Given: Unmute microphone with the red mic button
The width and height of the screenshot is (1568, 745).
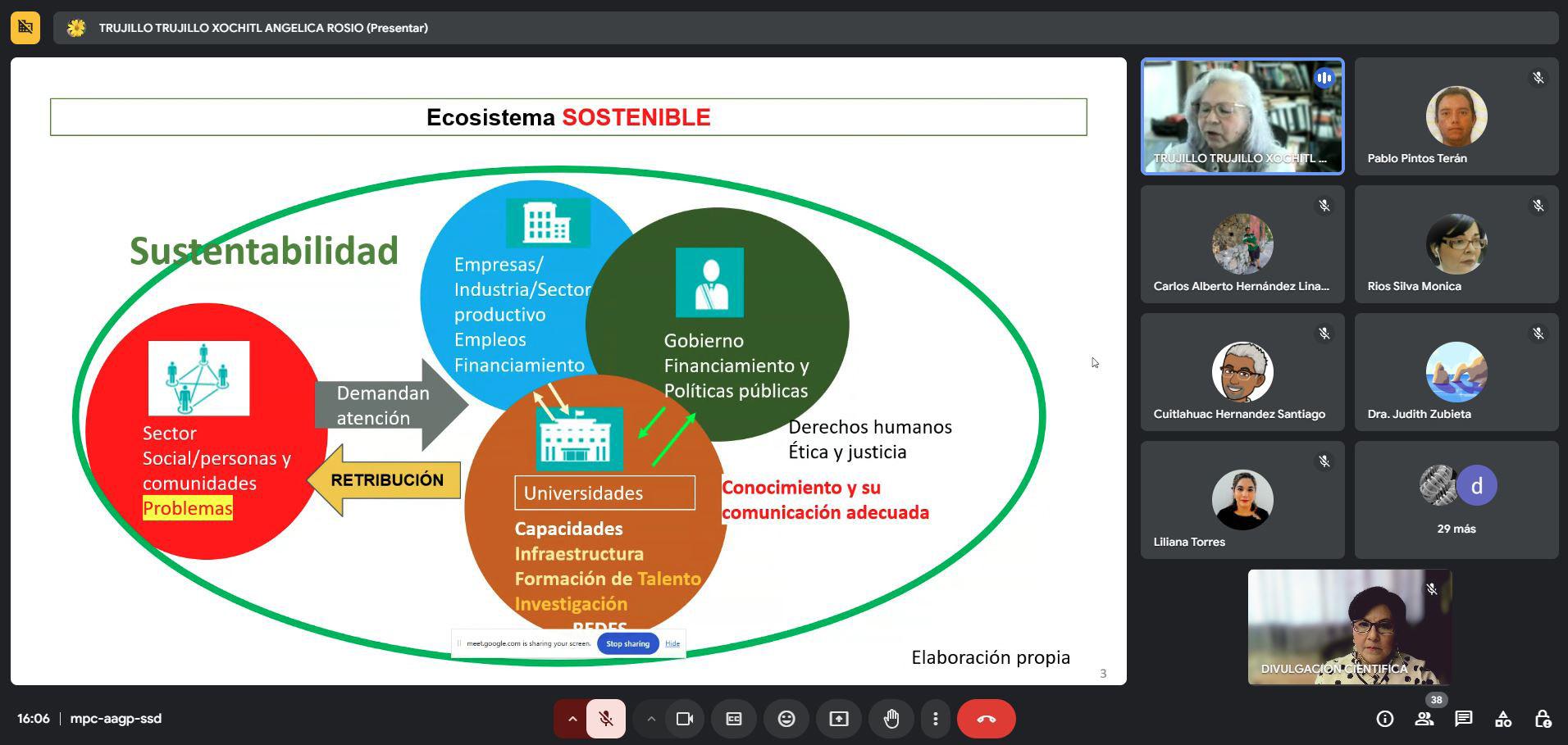Looking at the screenshot, I should click(606, 719).
